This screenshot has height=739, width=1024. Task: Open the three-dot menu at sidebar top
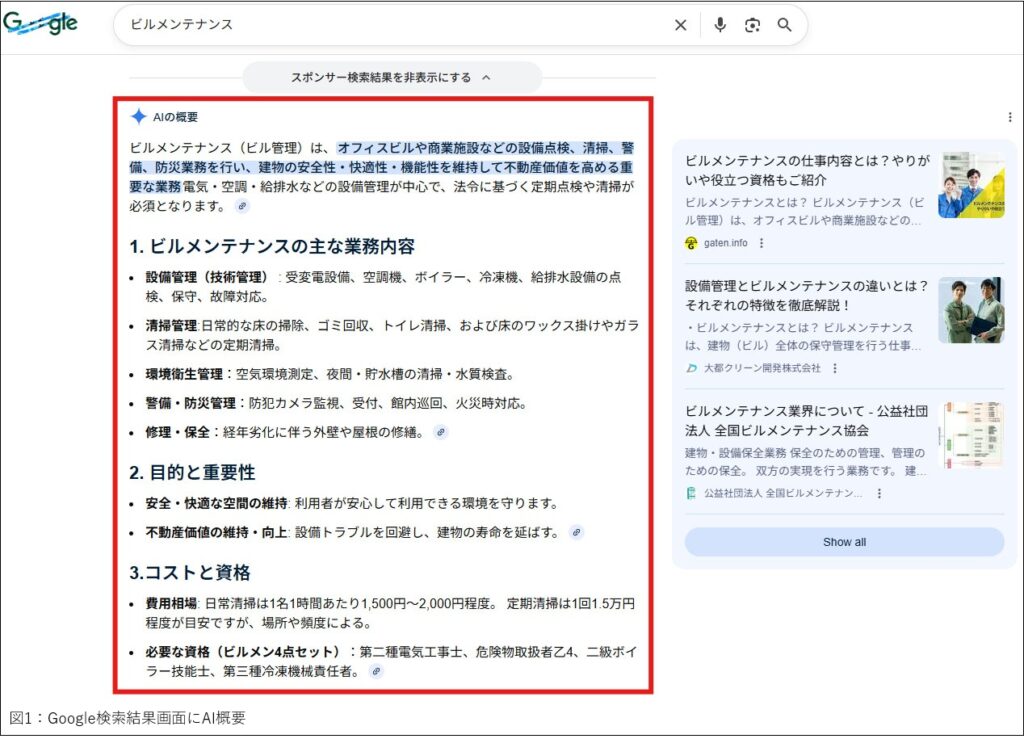(1010, 116)
